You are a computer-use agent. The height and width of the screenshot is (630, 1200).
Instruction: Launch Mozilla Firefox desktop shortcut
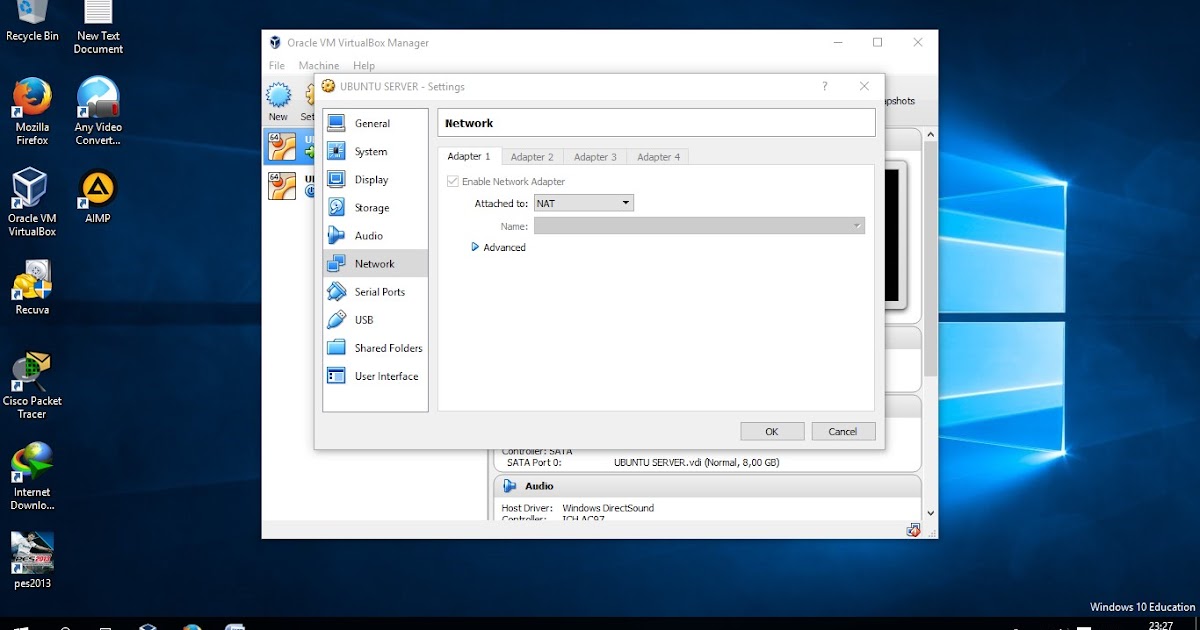[x=32, y=112]
